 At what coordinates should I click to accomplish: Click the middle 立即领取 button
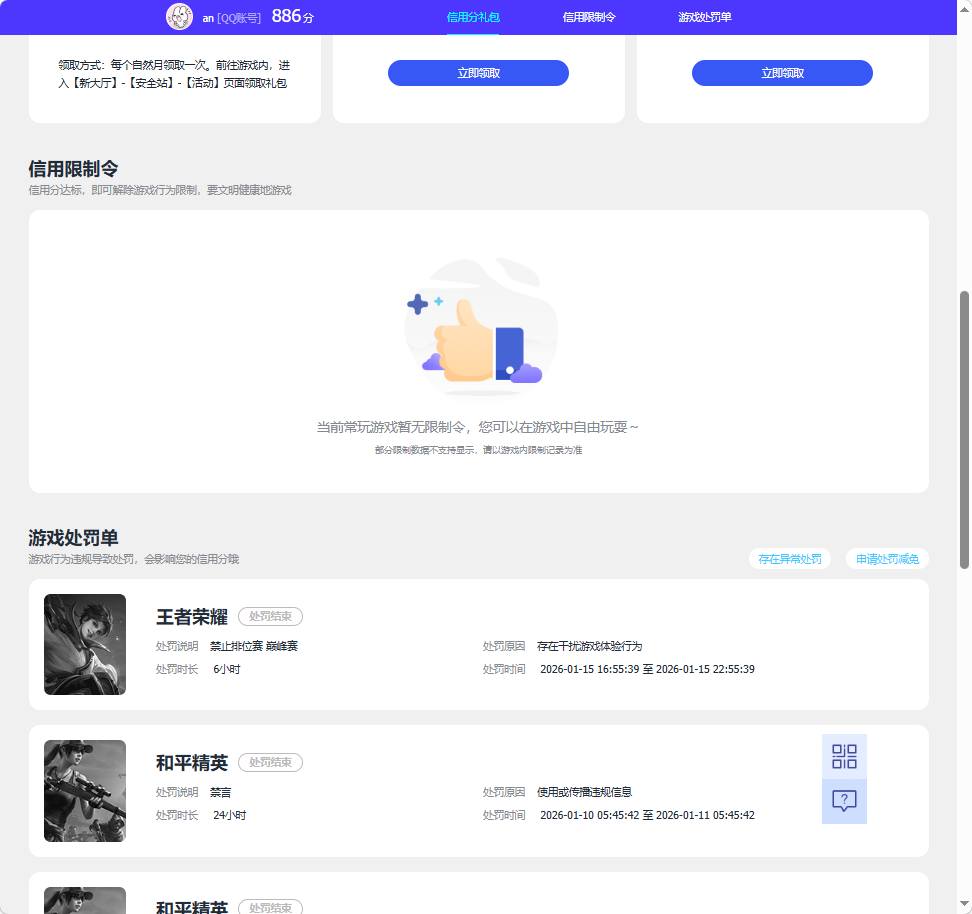coord(478,72)
